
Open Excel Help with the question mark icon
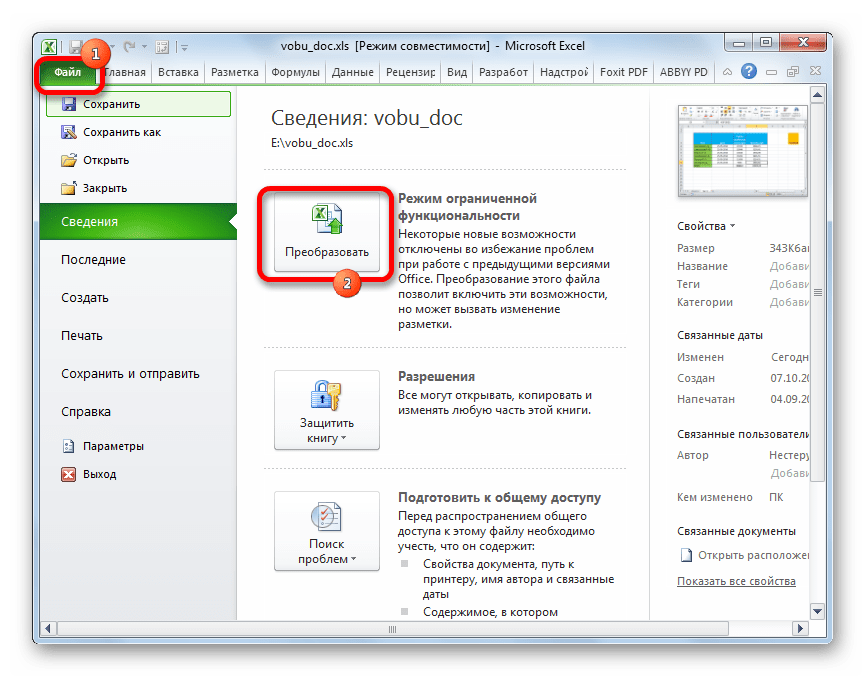[749, 71]
